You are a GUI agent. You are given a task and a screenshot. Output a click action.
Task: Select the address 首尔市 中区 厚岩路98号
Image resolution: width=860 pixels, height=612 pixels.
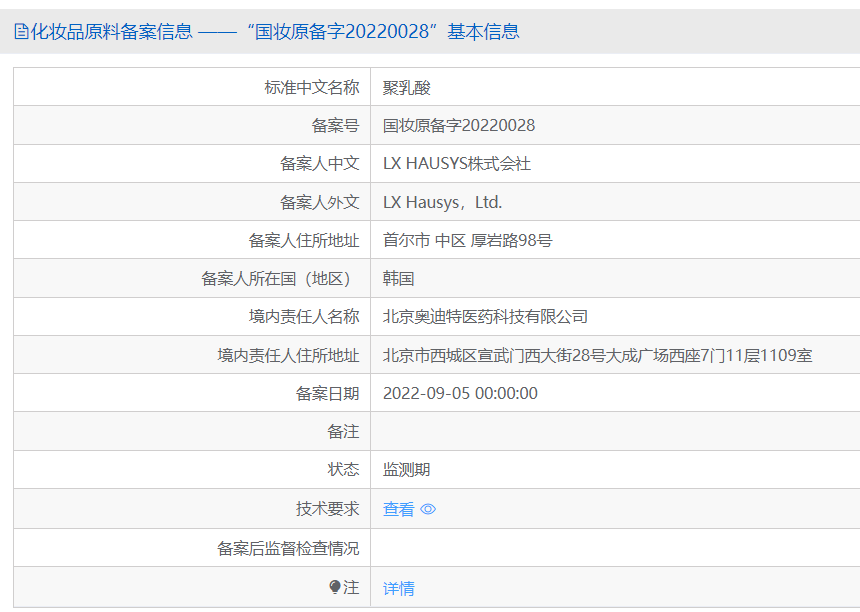(x=467, y=240)
